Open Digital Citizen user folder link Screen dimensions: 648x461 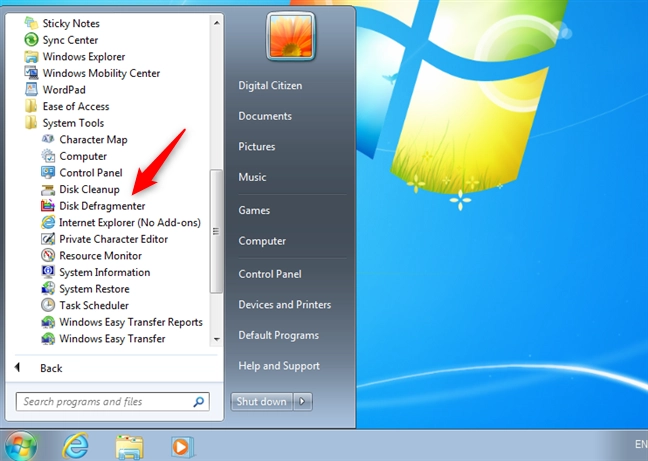point(270,86)
